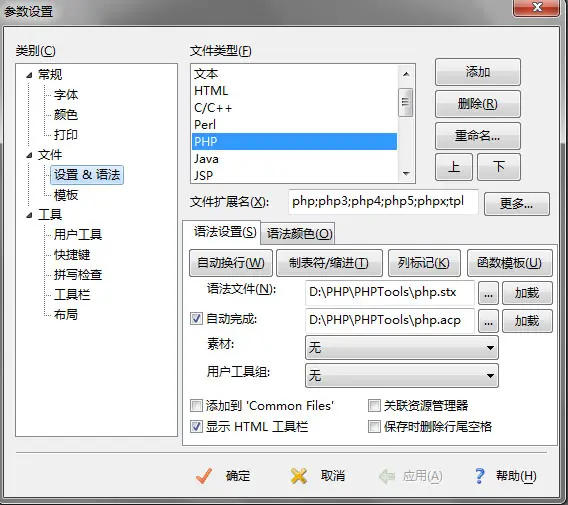568x505 pixels.
Task: Select Perl in file type list
Action: [294, 125]
